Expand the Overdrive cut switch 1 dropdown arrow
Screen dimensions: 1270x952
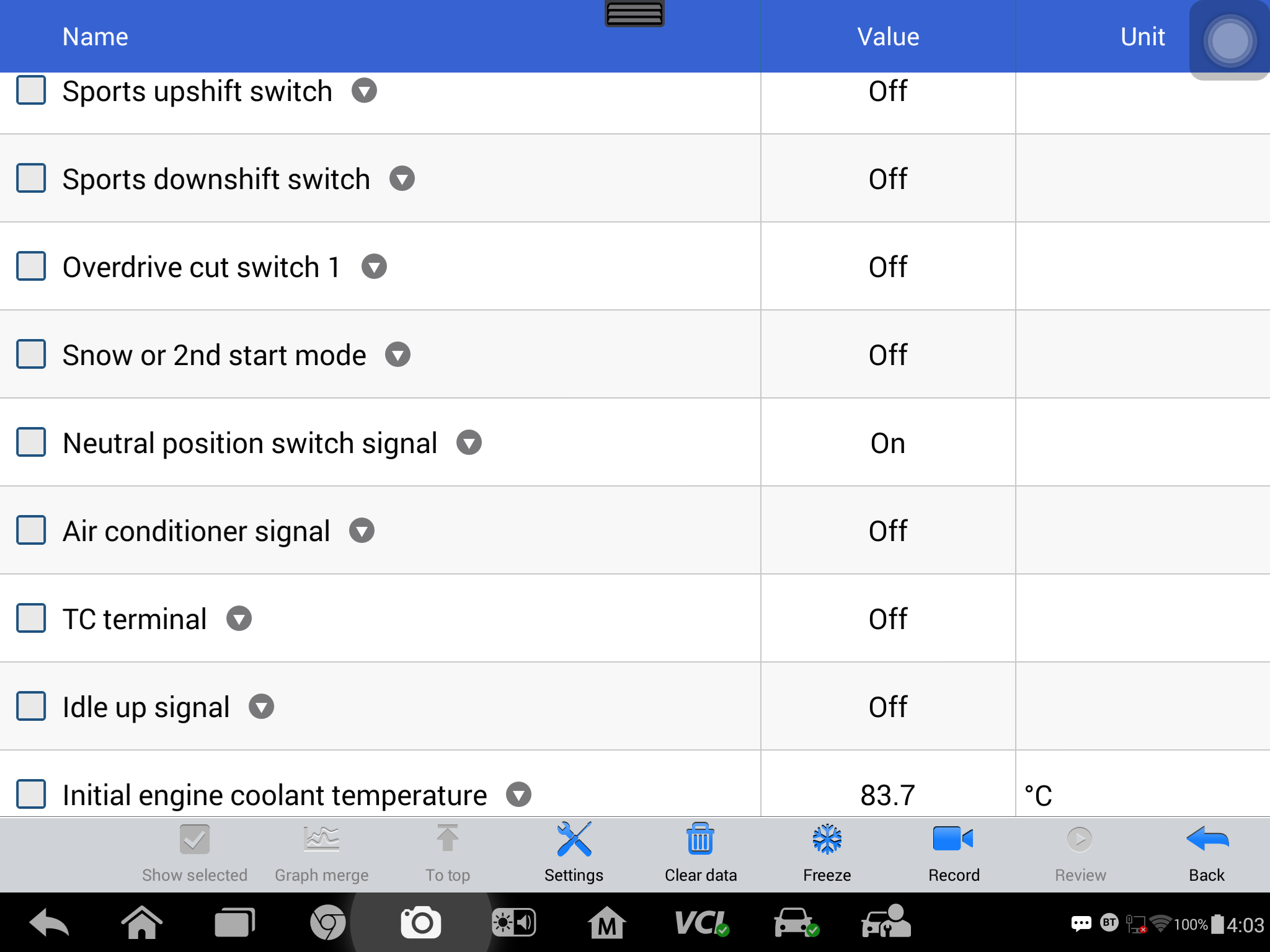(x=374, y=267)
